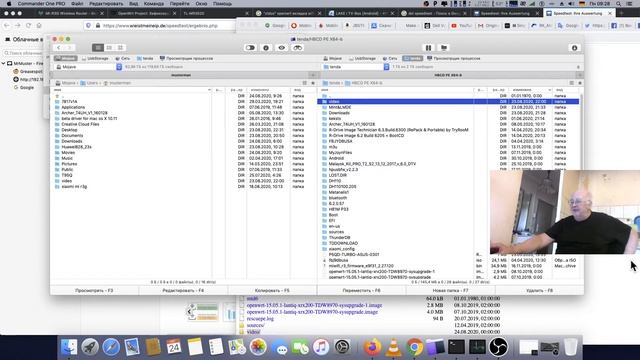Click the queue pause icon in toolbar
Image resolution: width=640 pixels, height=360 pixels.
(x=428, y=48)
